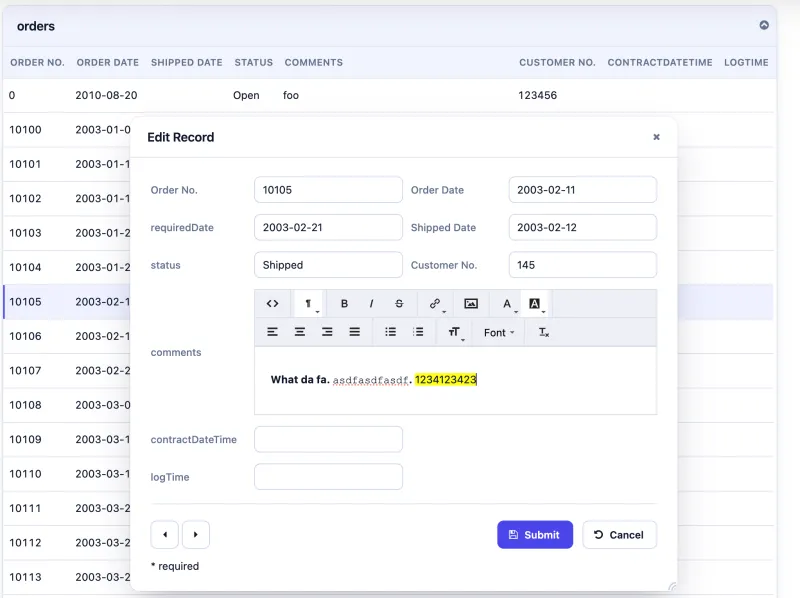The image size is (800, 598).
Task: Go to next record arrow
Action: (x=196, y=535)
